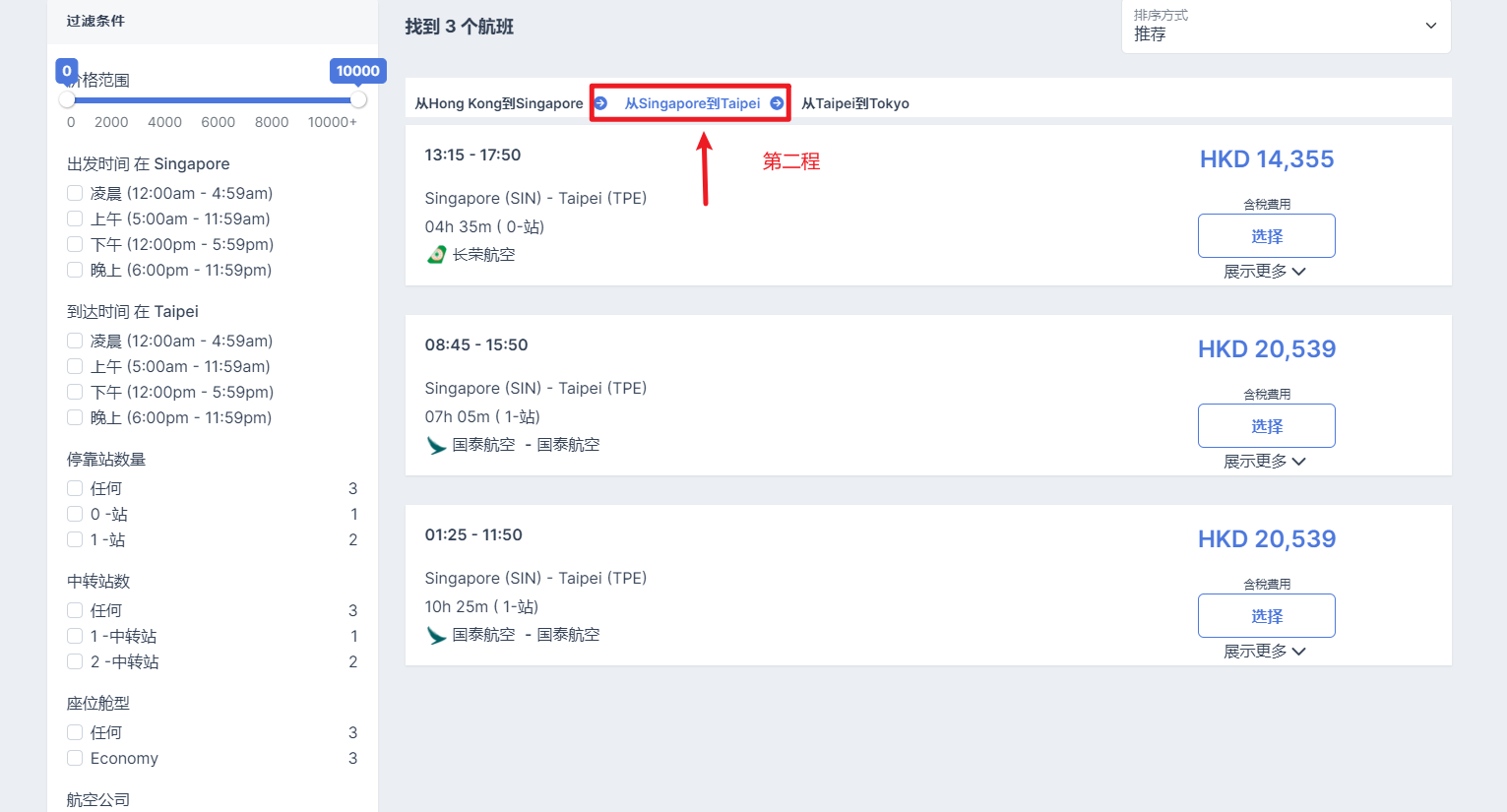1507x812 pixels.
Task: Switch to 从Hong Kong到Singapore leg tab
Action: (499, 103)
